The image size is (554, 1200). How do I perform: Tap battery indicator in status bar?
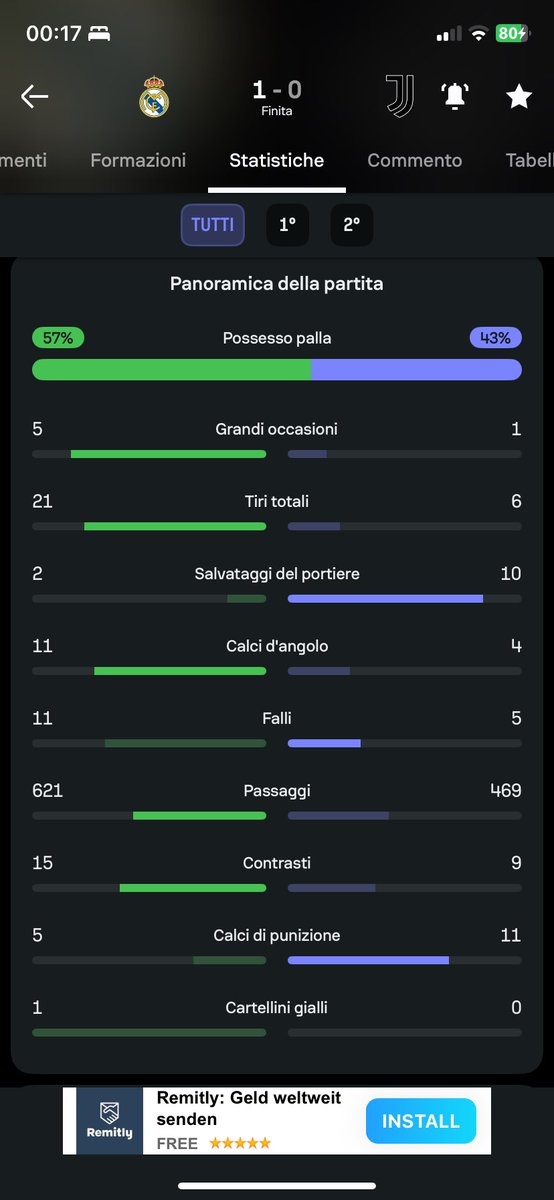click(x=512, y=33)
